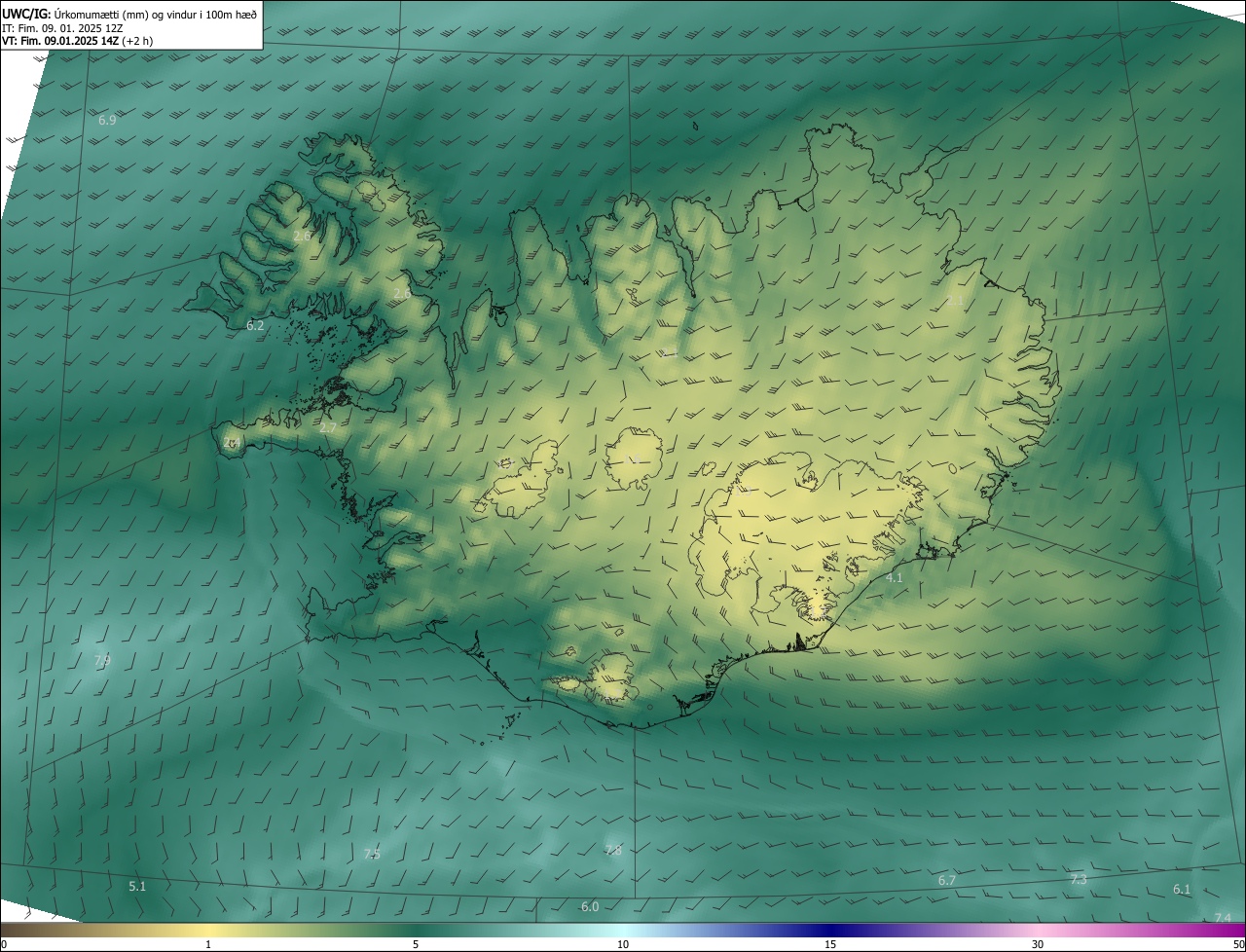Click the 5.1 value label on the map
The height and width of the screenshot is (952, 1246).
[137, 886]
